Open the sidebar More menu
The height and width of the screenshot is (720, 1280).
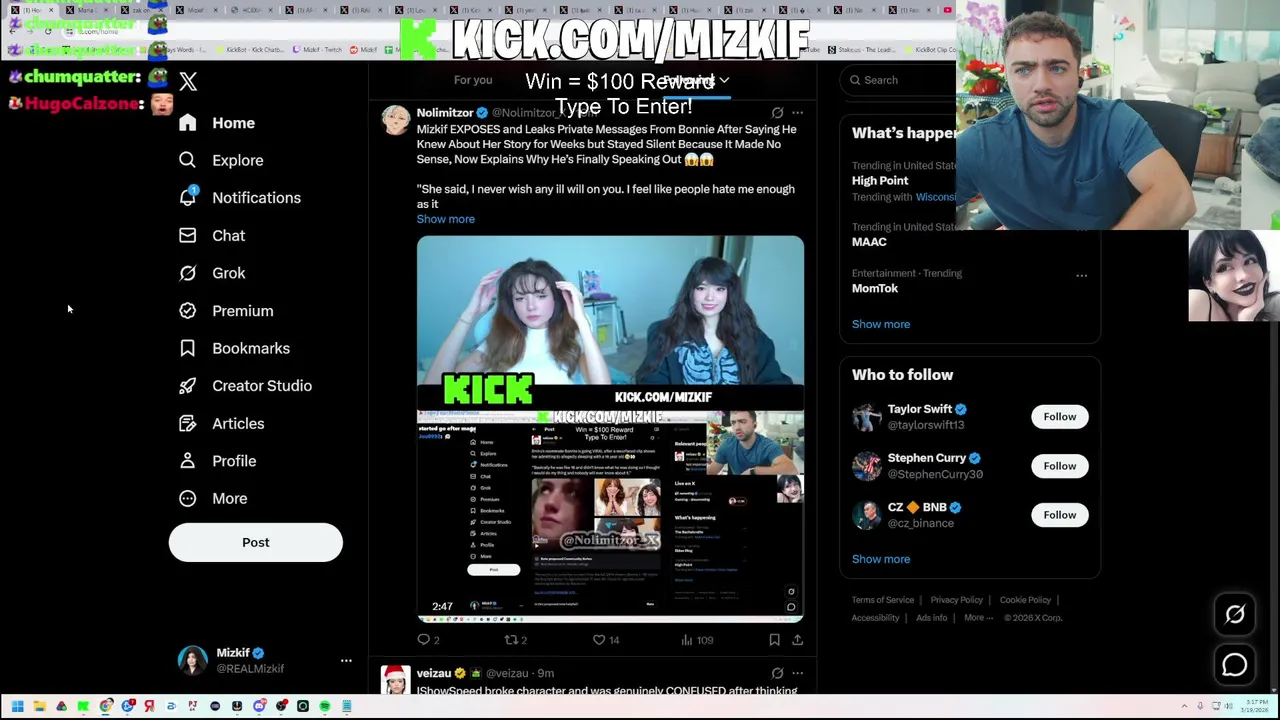(213, 498)
